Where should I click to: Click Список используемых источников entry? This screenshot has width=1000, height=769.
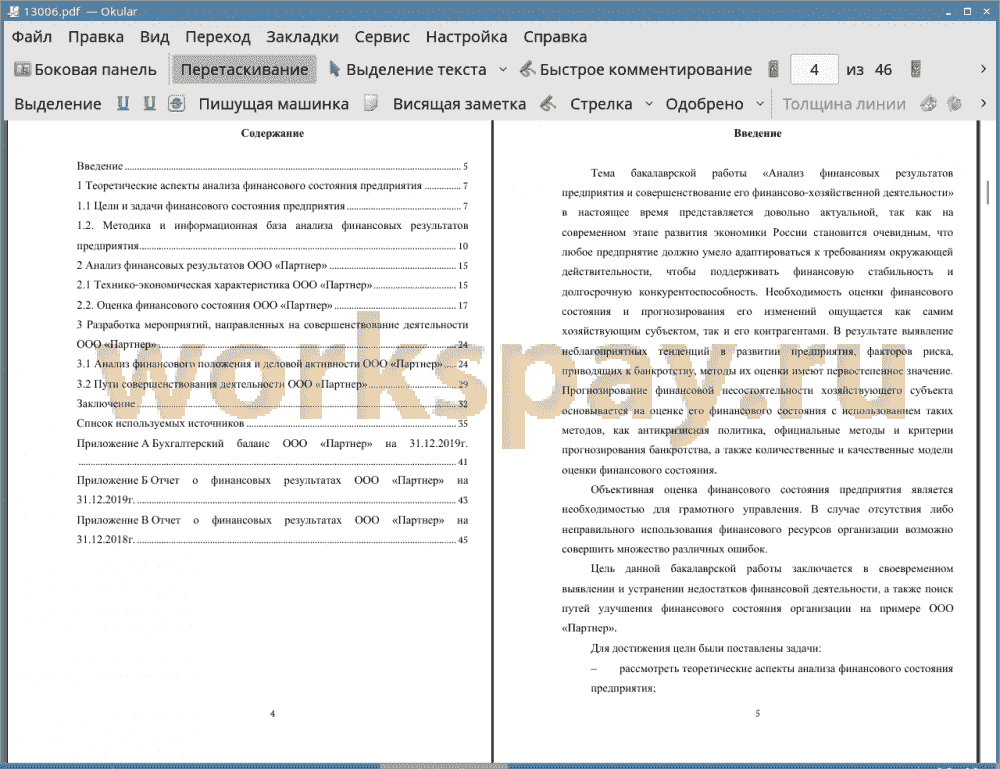point(272,423)
